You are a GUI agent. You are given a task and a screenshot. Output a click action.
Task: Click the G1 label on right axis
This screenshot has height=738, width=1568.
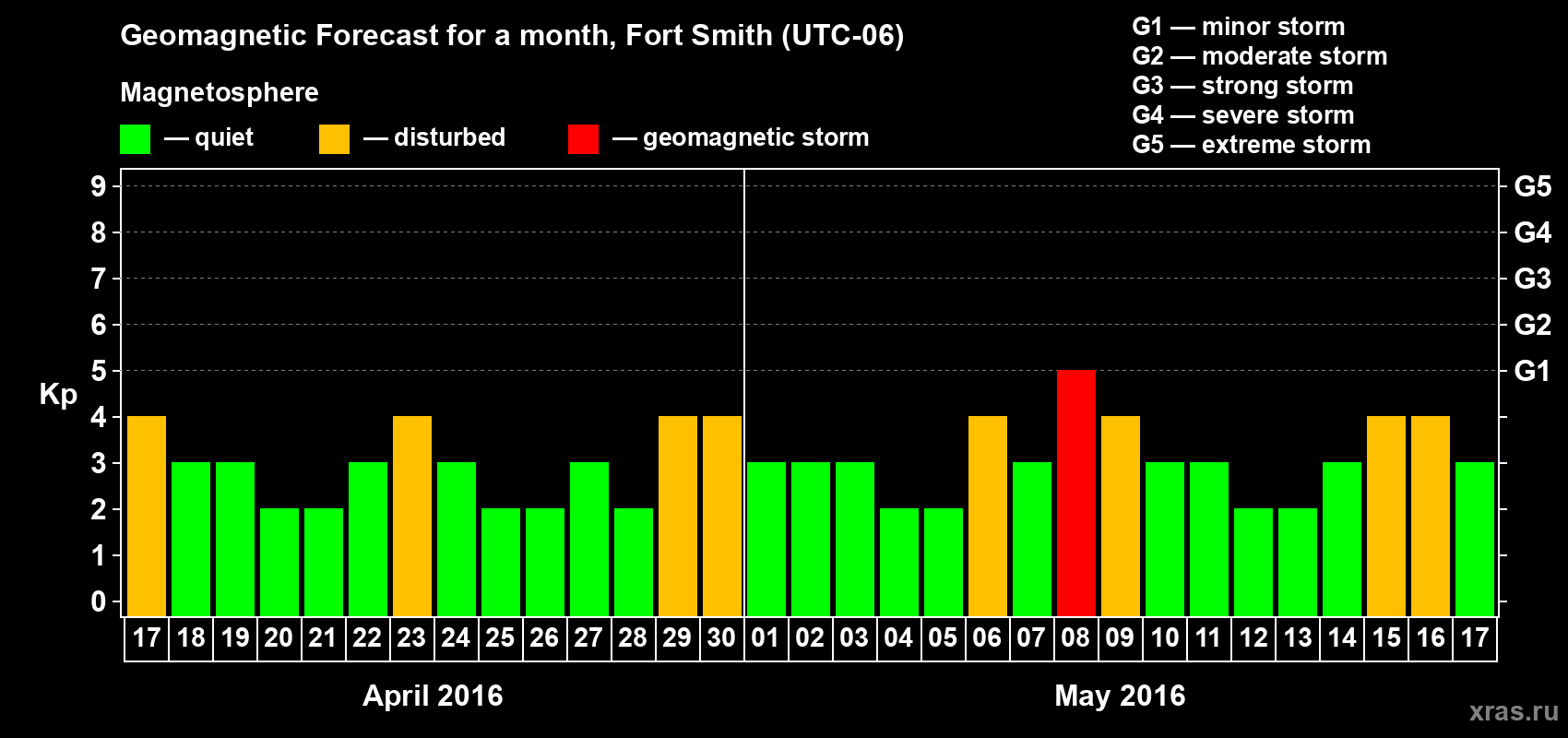[1533, 371]
